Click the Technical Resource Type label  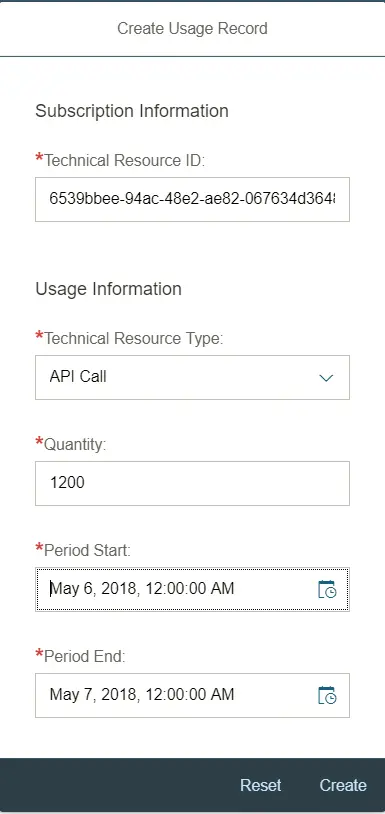click(x=134, y=338)
